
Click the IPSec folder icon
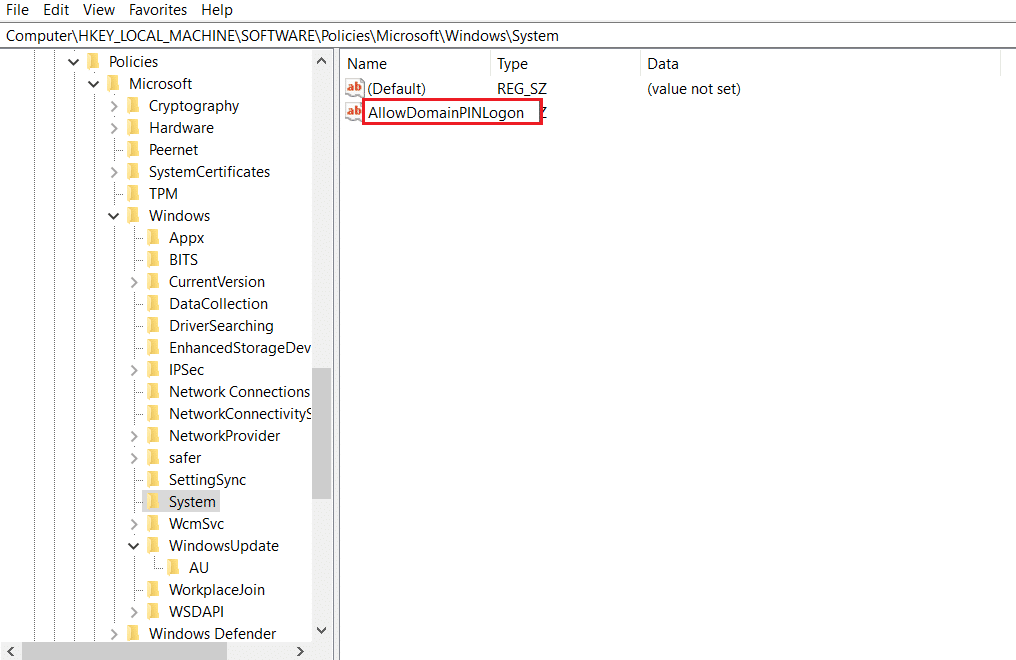[154, 370]
